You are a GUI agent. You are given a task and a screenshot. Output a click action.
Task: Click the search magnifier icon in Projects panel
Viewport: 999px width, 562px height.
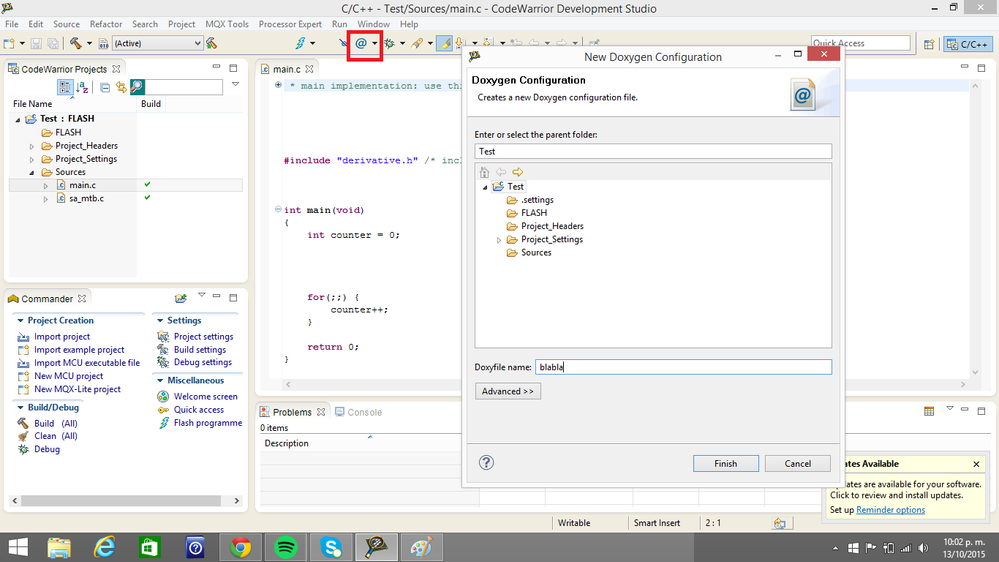coord(137,87)
